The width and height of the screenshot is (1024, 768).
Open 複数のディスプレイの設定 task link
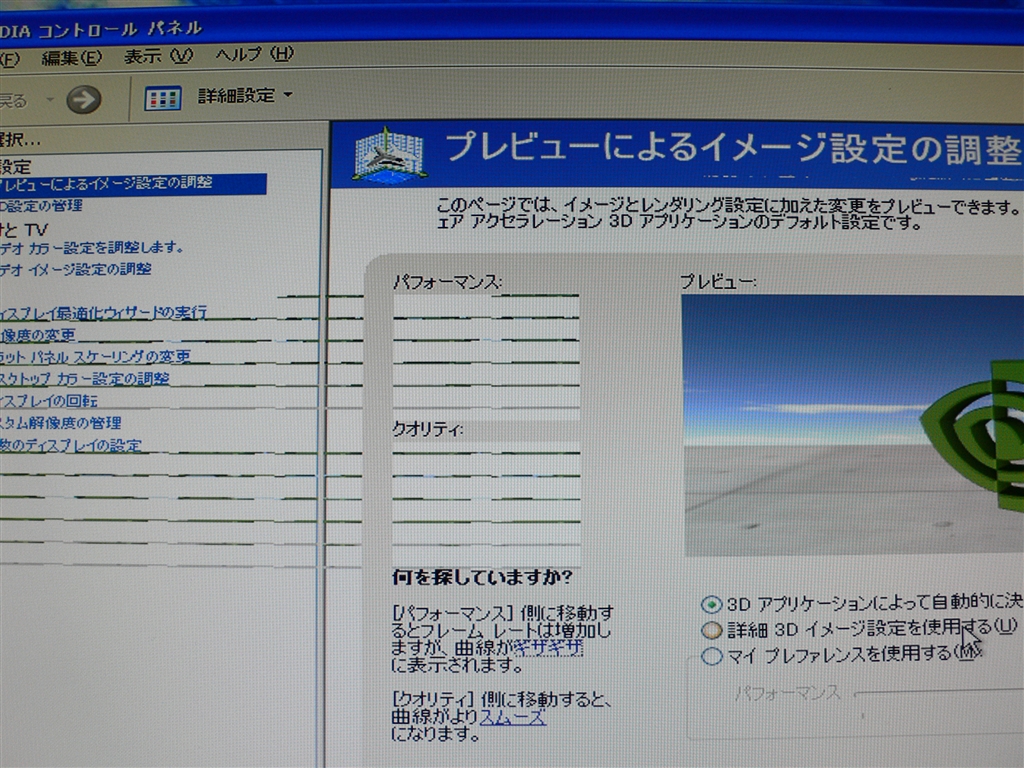(71, 445)
